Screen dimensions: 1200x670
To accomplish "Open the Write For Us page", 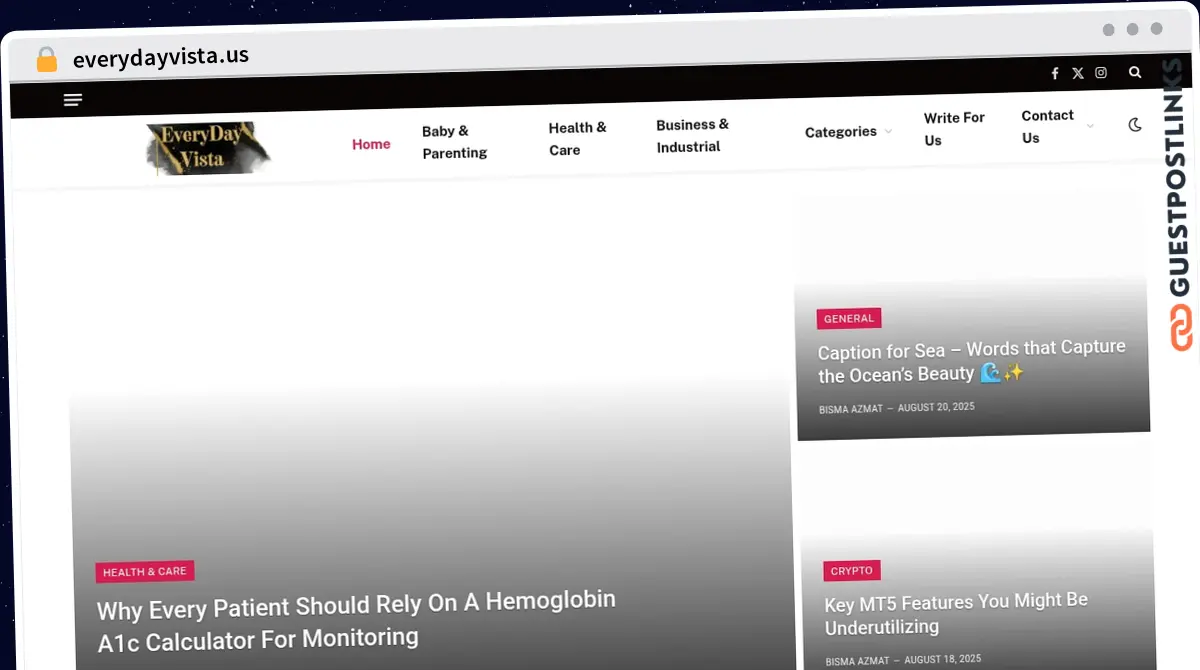I will 953,129.
